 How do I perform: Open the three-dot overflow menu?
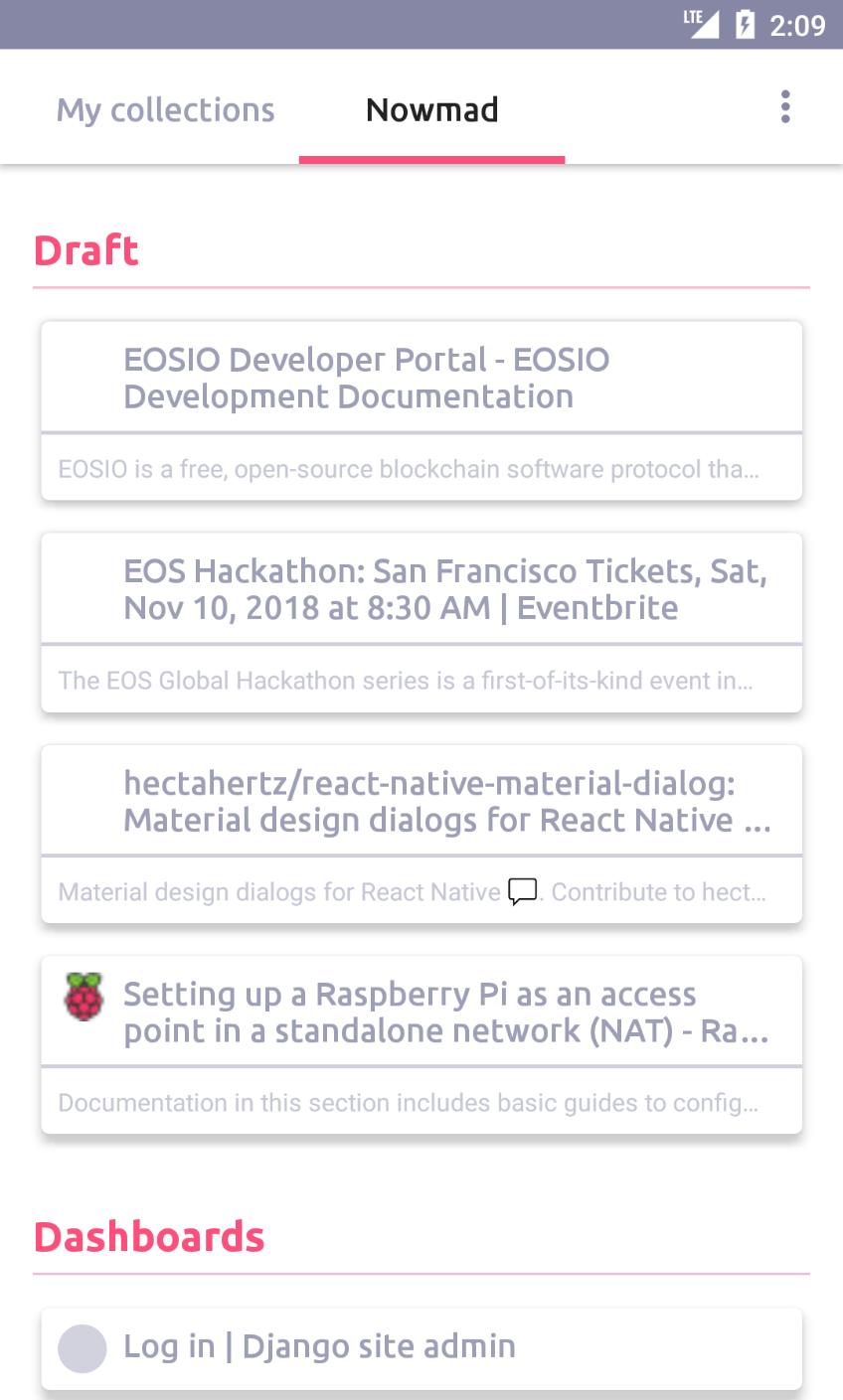785,107
